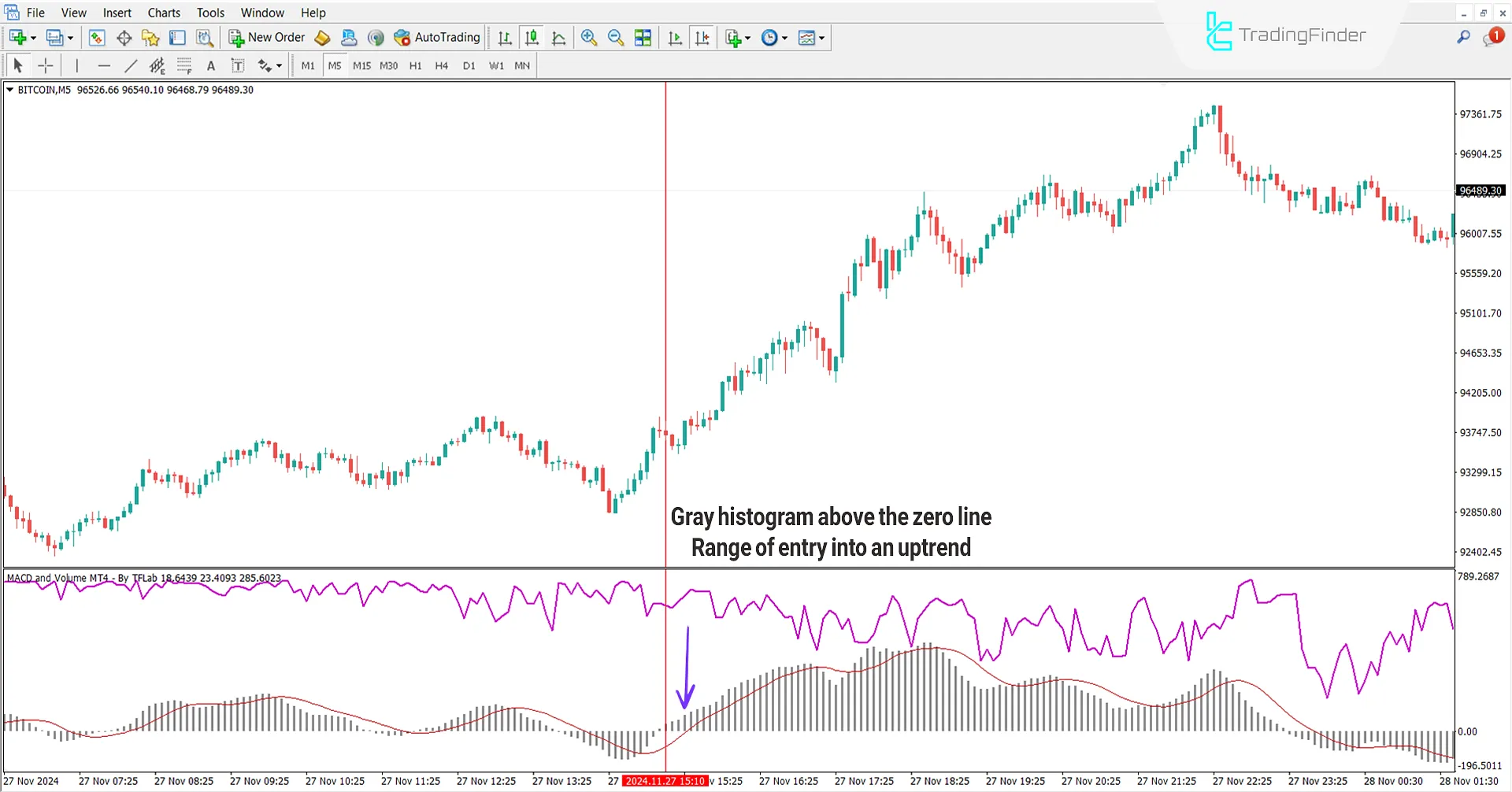Toggle AutoTrading on
The image size is (1512, 792).
[437, 37]
